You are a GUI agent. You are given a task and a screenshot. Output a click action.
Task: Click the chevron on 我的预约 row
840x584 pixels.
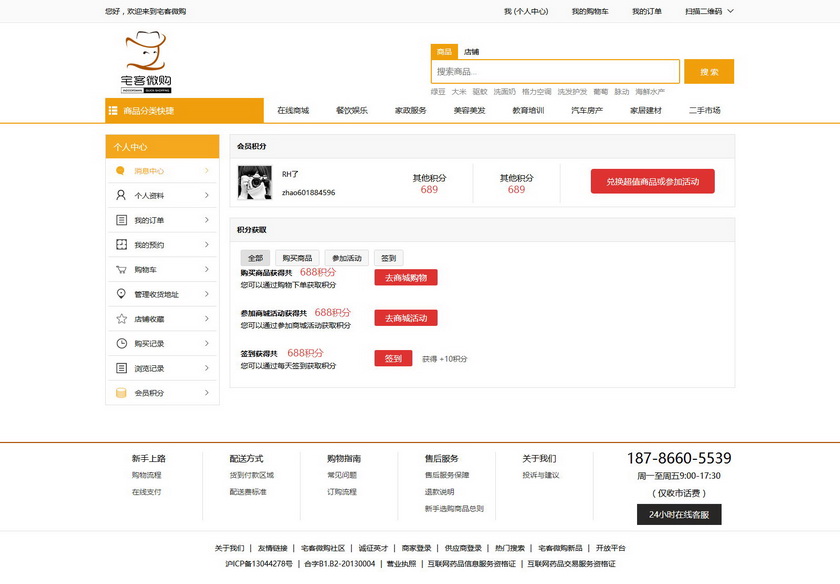point(207,244)
